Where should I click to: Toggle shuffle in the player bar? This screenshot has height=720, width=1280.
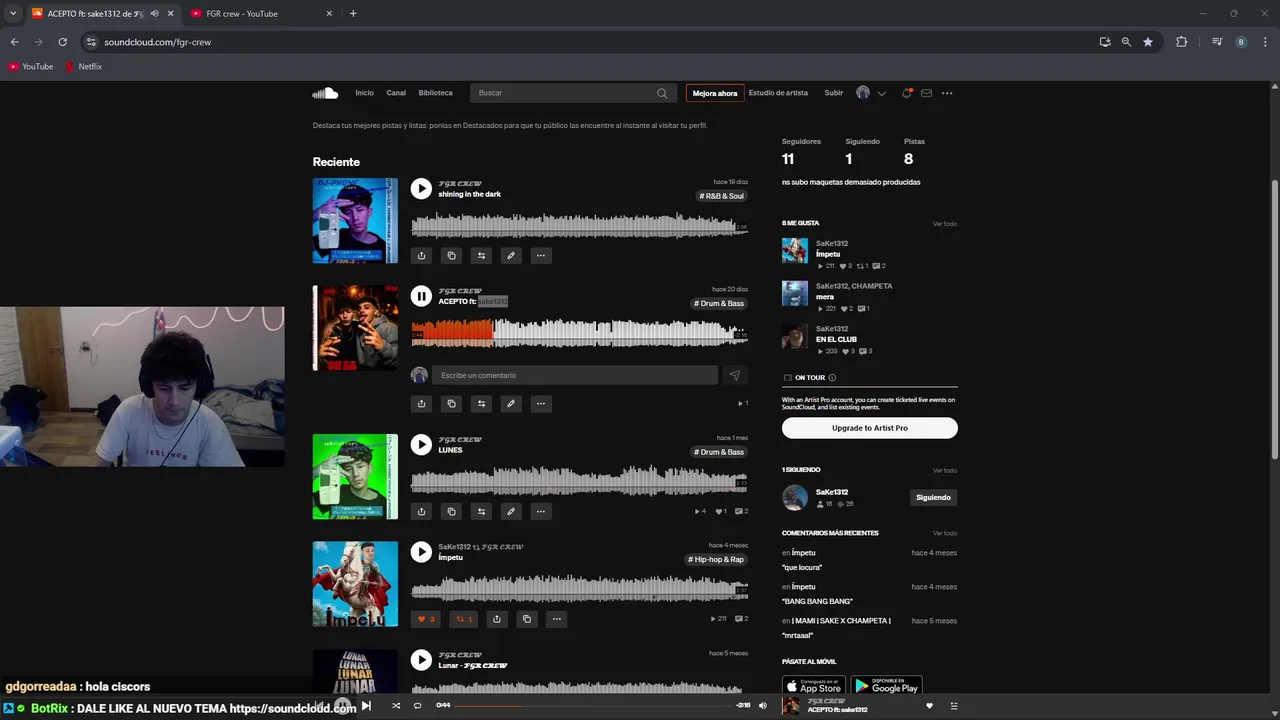pyautogui.click(x=396, y=706)
